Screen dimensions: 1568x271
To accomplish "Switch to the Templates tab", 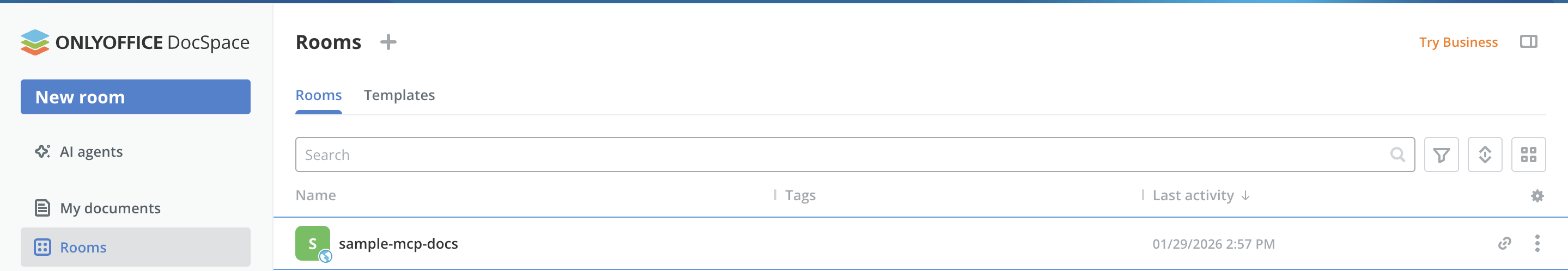I will pyautogui.click(x=399, y=95).
